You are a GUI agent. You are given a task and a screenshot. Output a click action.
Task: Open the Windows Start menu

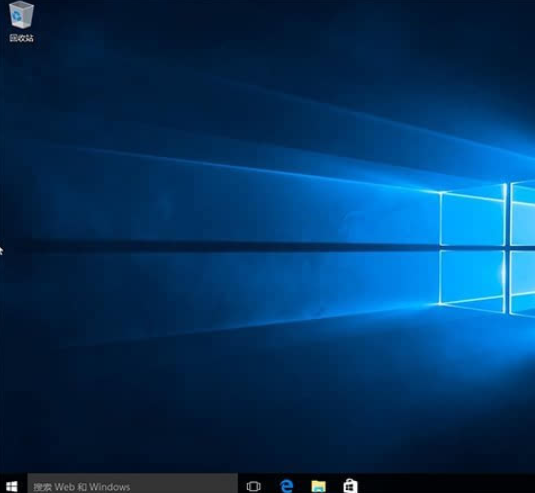click(12, 486)
